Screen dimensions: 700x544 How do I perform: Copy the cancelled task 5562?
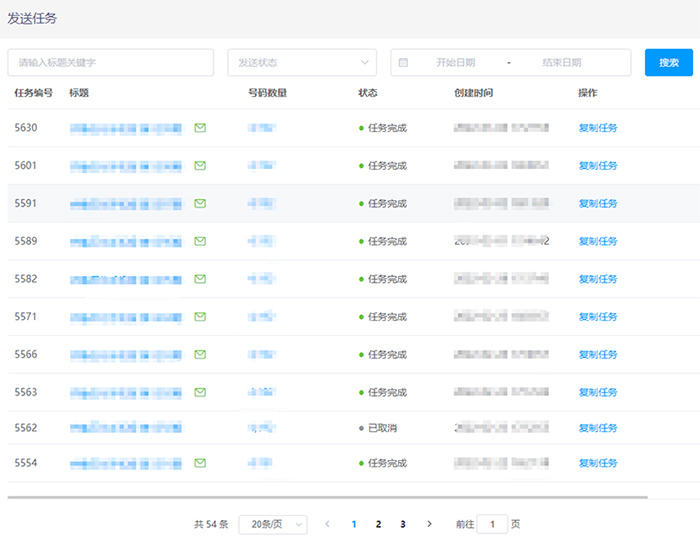click(x=598, y=428)
